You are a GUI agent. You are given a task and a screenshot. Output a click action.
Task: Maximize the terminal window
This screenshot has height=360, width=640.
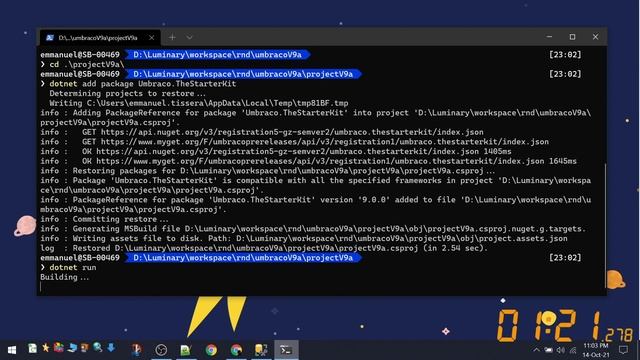point(572,37)
